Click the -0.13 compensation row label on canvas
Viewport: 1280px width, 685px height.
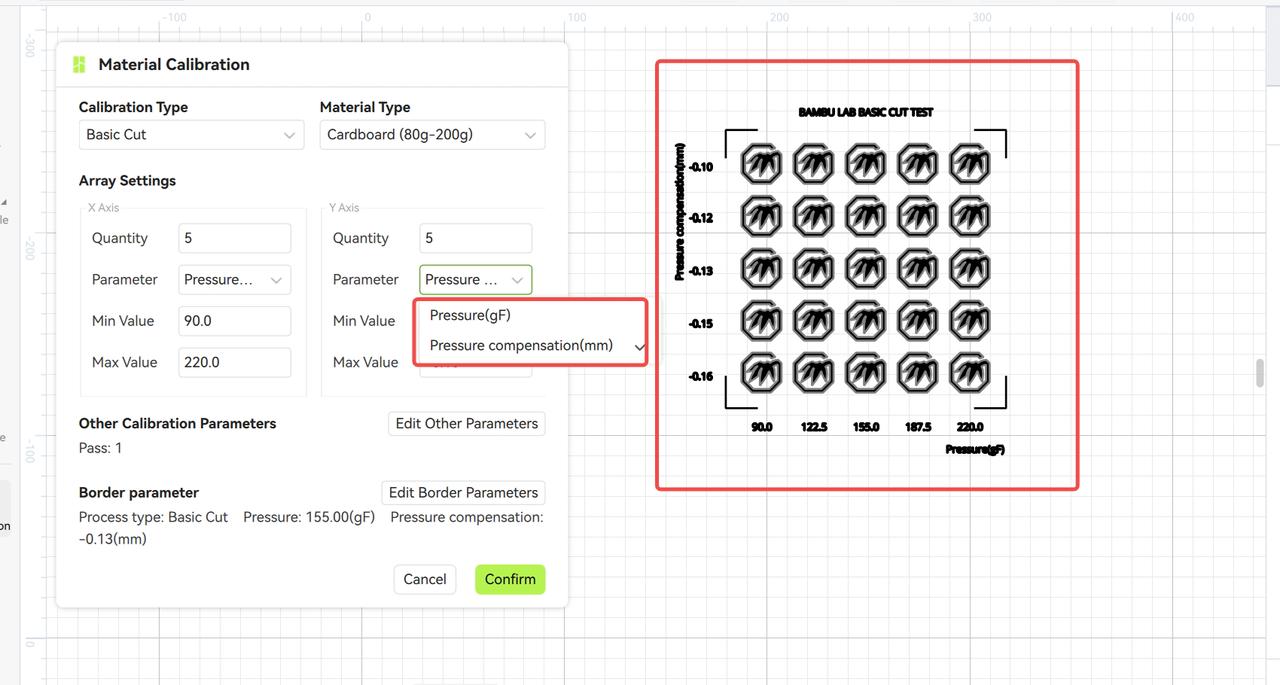pyautogui.click(x=701, y=271)
